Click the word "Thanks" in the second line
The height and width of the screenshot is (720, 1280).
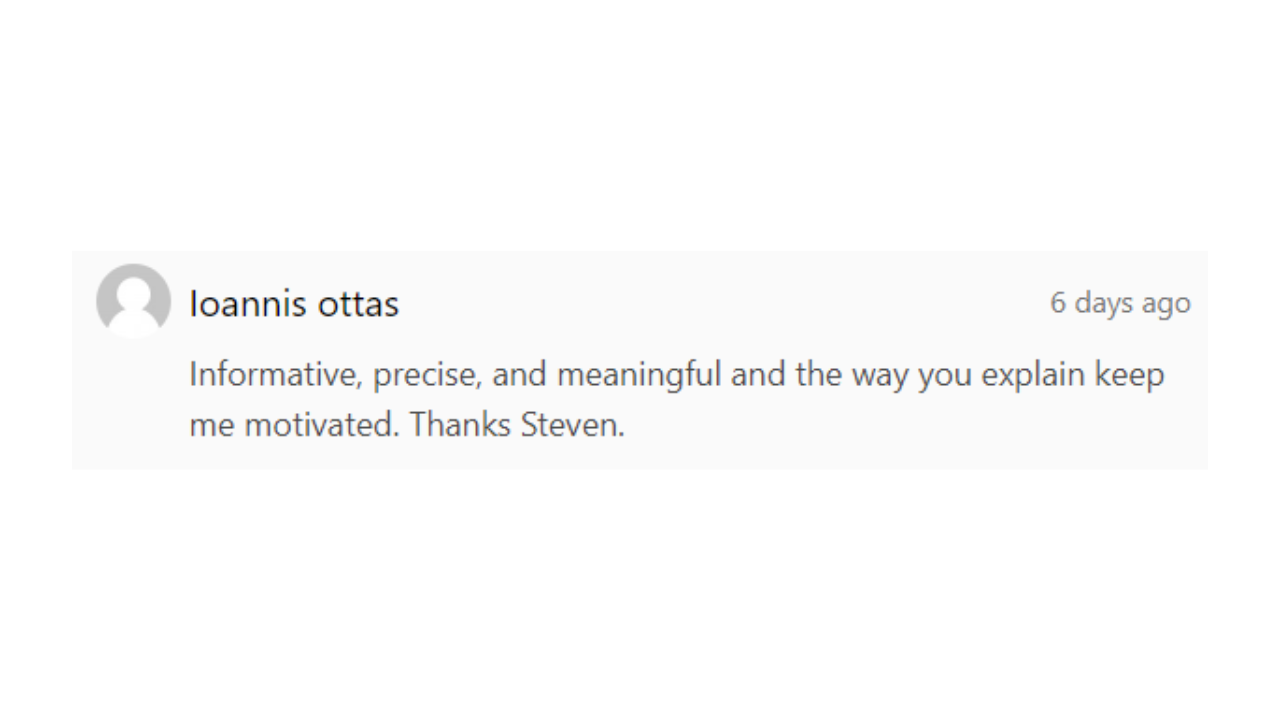pyautogui.click(x=460, y=425)
